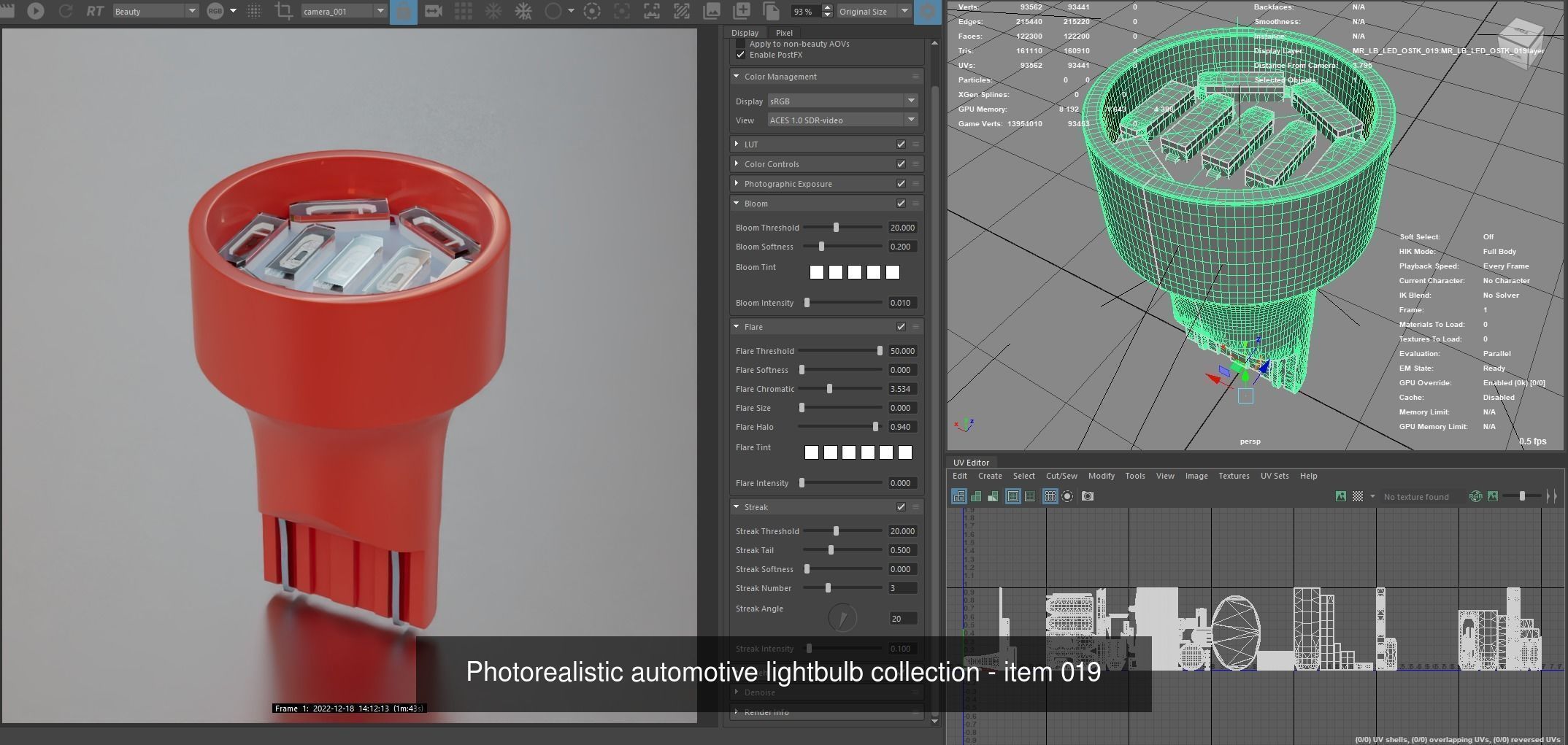Click the add image plus icon
This screenshot has width=1568, height=745.
pyautogui.click(x=741, y=11)
